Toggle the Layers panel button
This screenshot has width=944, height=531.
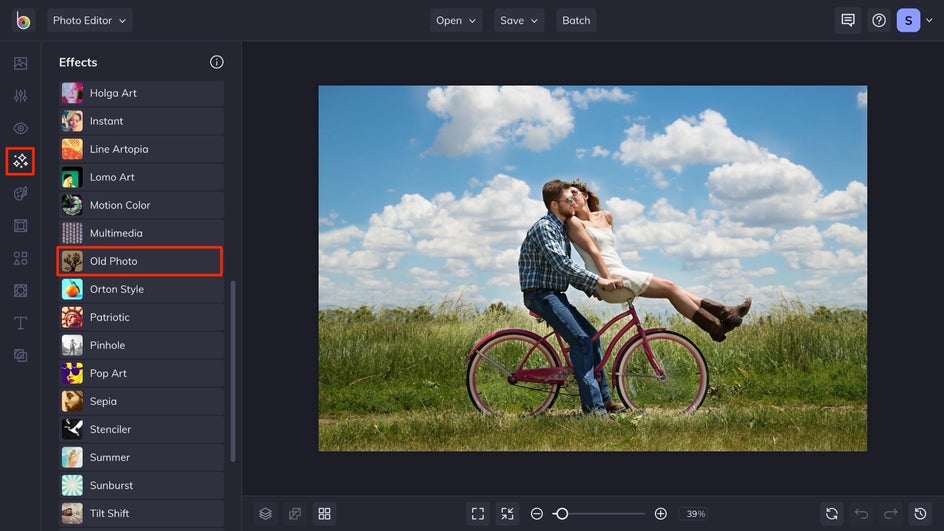[x=265, y=513]
